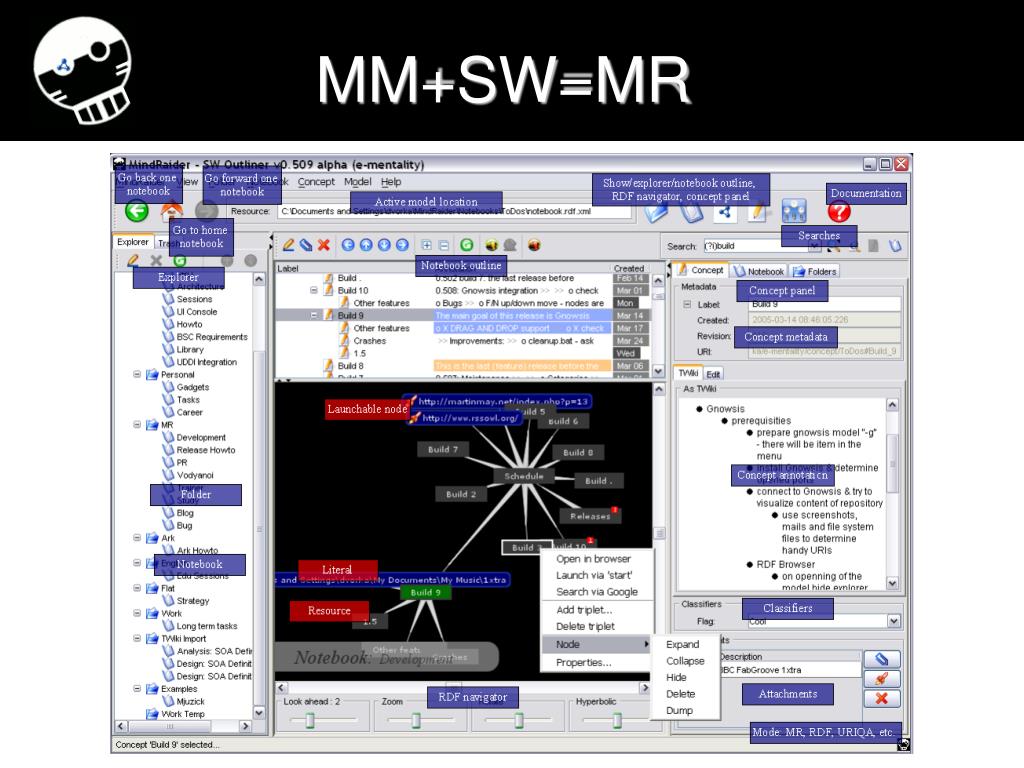Click the Search input field

pos(761,246)
